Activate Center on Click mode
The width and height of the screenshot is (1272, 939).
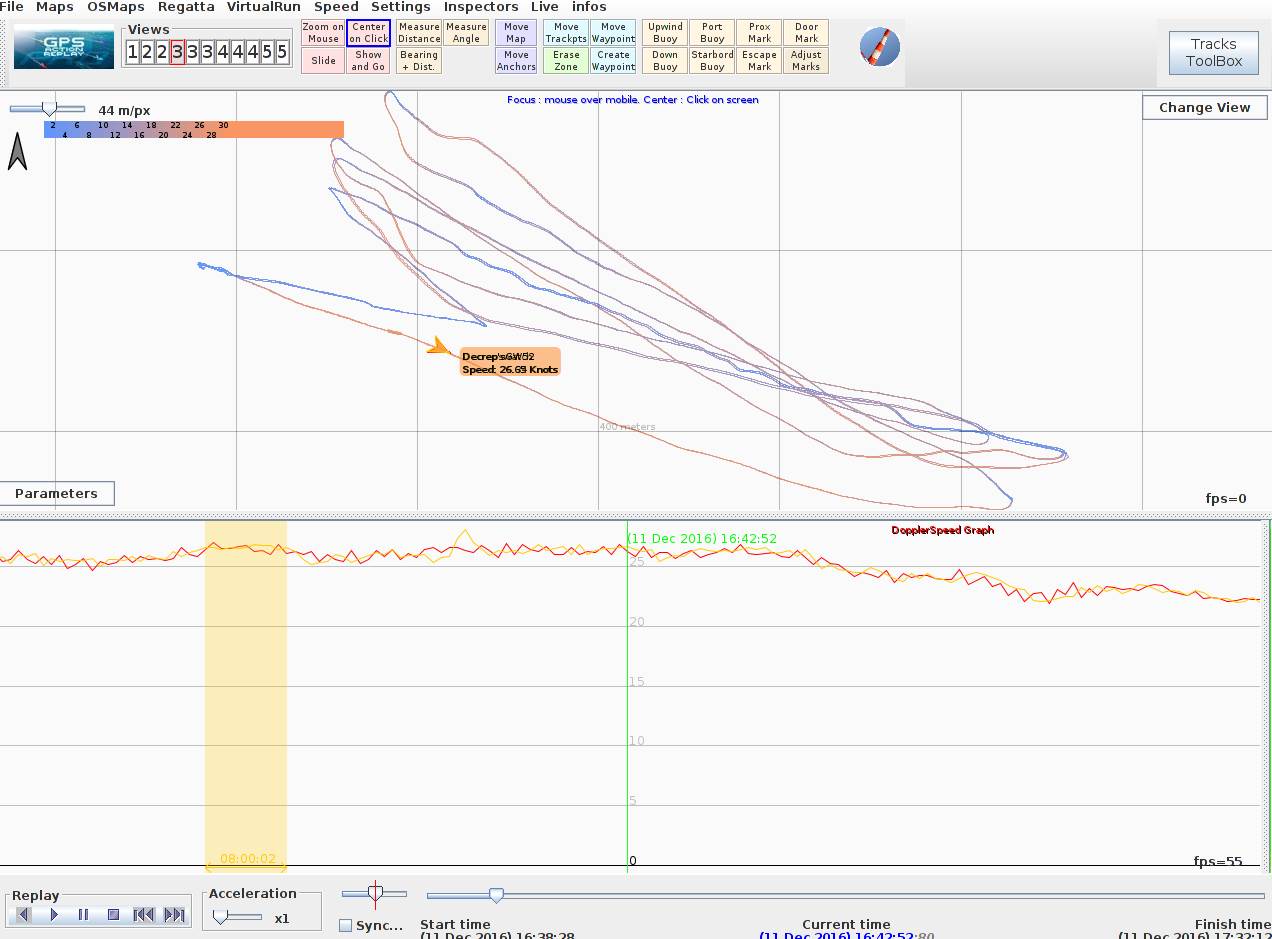[x=368, y=33]
